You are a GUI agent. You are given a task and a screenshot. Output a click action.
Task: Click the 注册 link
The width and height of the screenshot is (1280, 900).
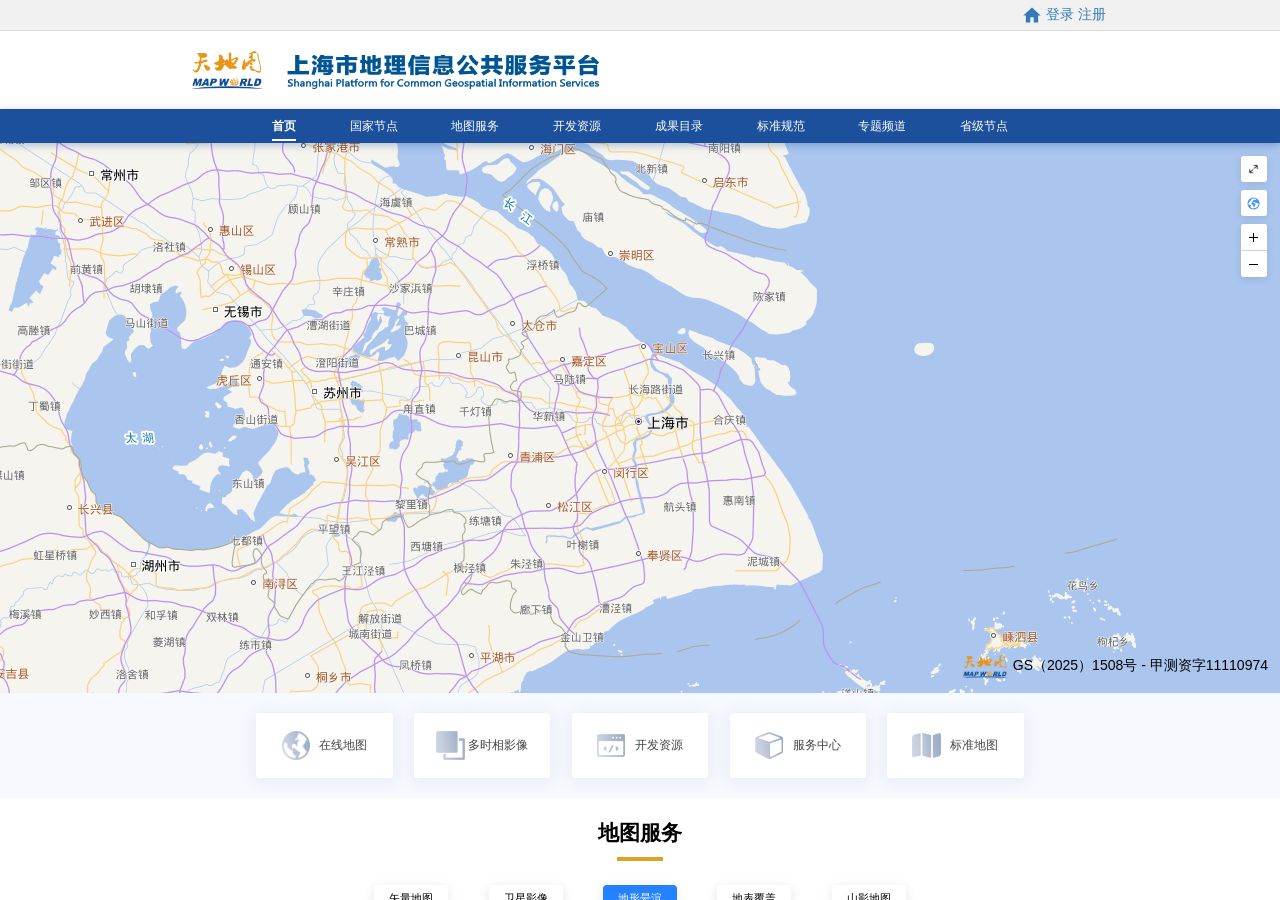(x=1092, y=15)
